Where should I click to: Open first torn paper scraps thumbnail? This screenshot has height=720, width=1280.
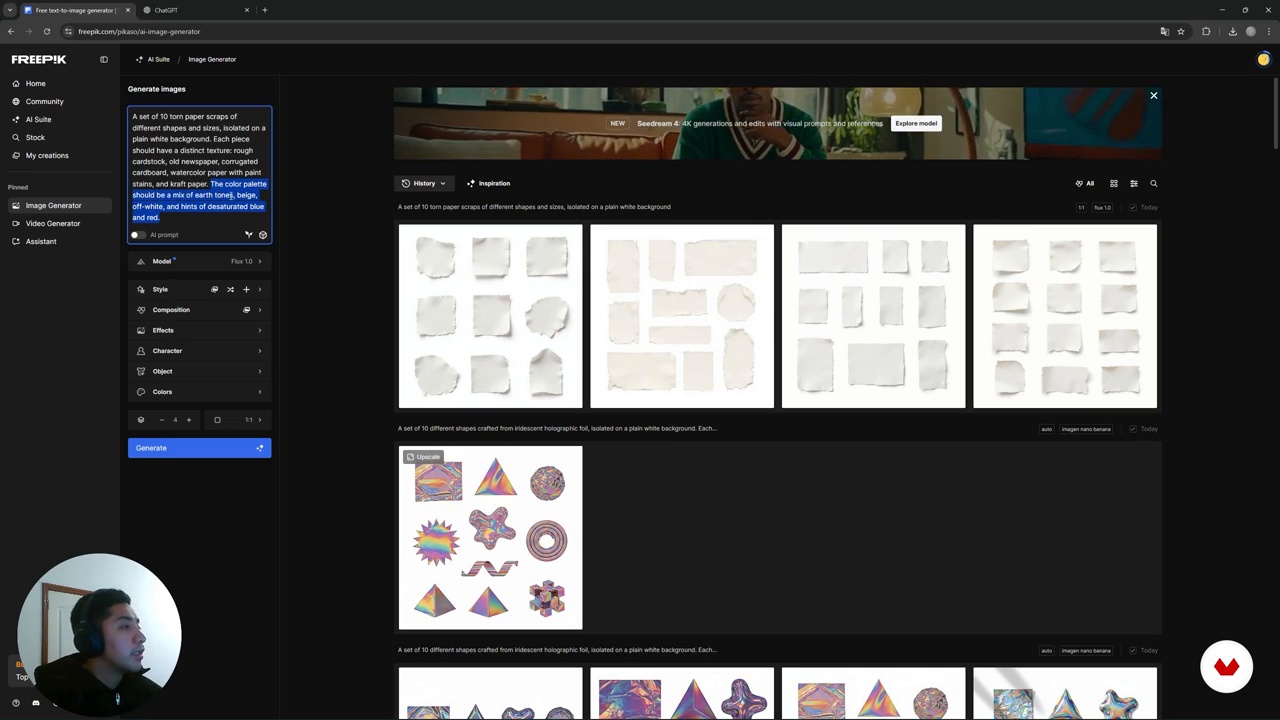coord(490,316)
